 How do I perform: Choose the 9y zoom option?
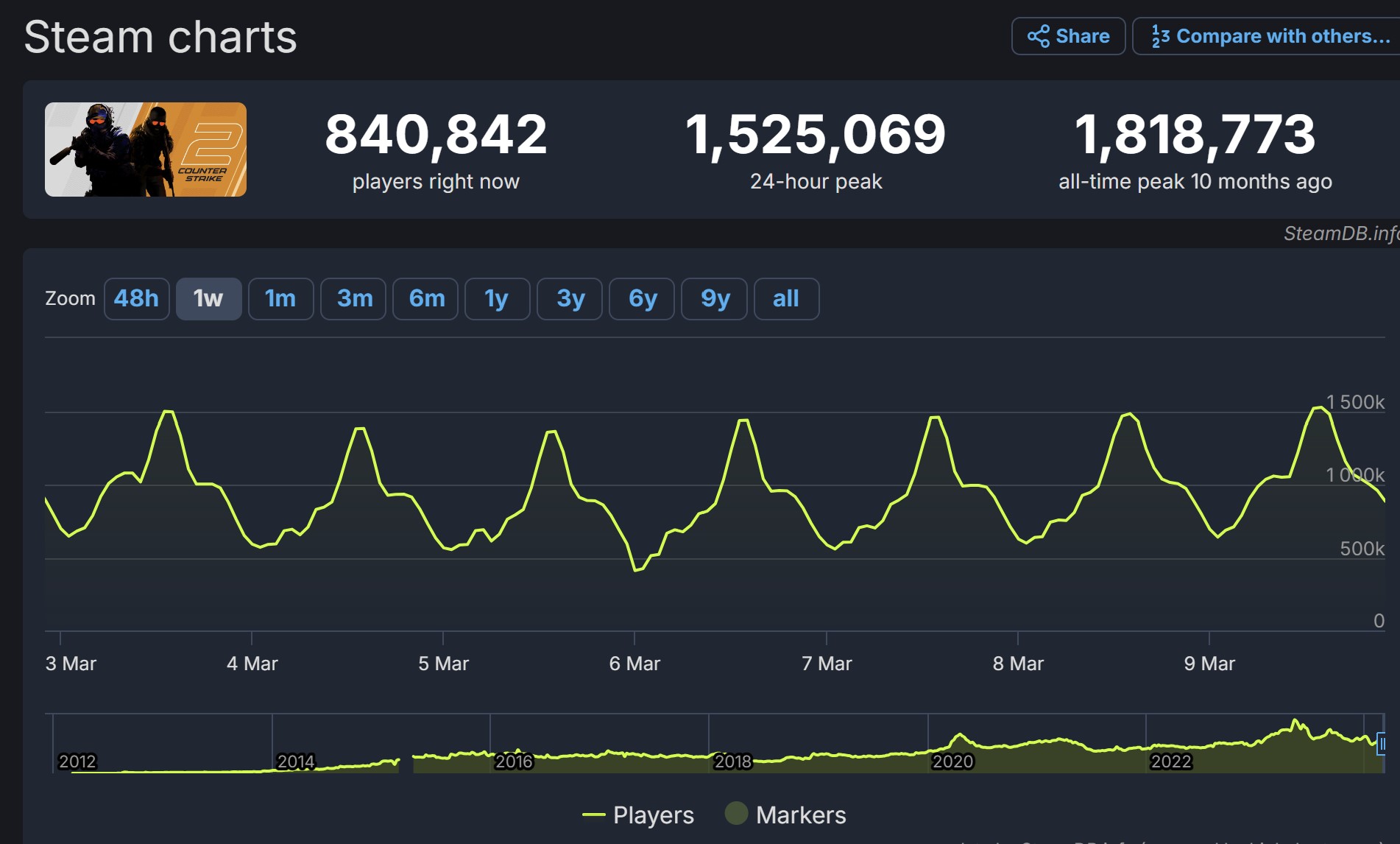pos(714,298)
